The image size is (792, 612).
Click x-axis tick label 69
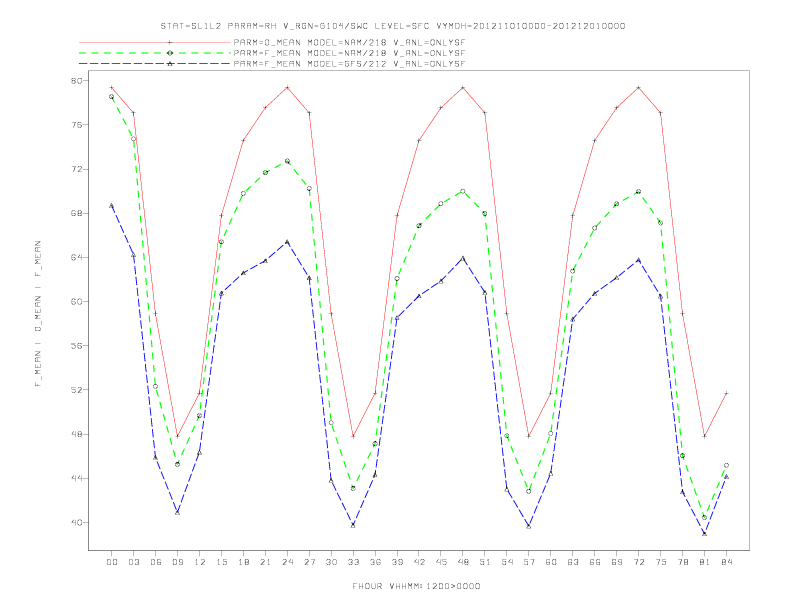(x=617, y=562)
